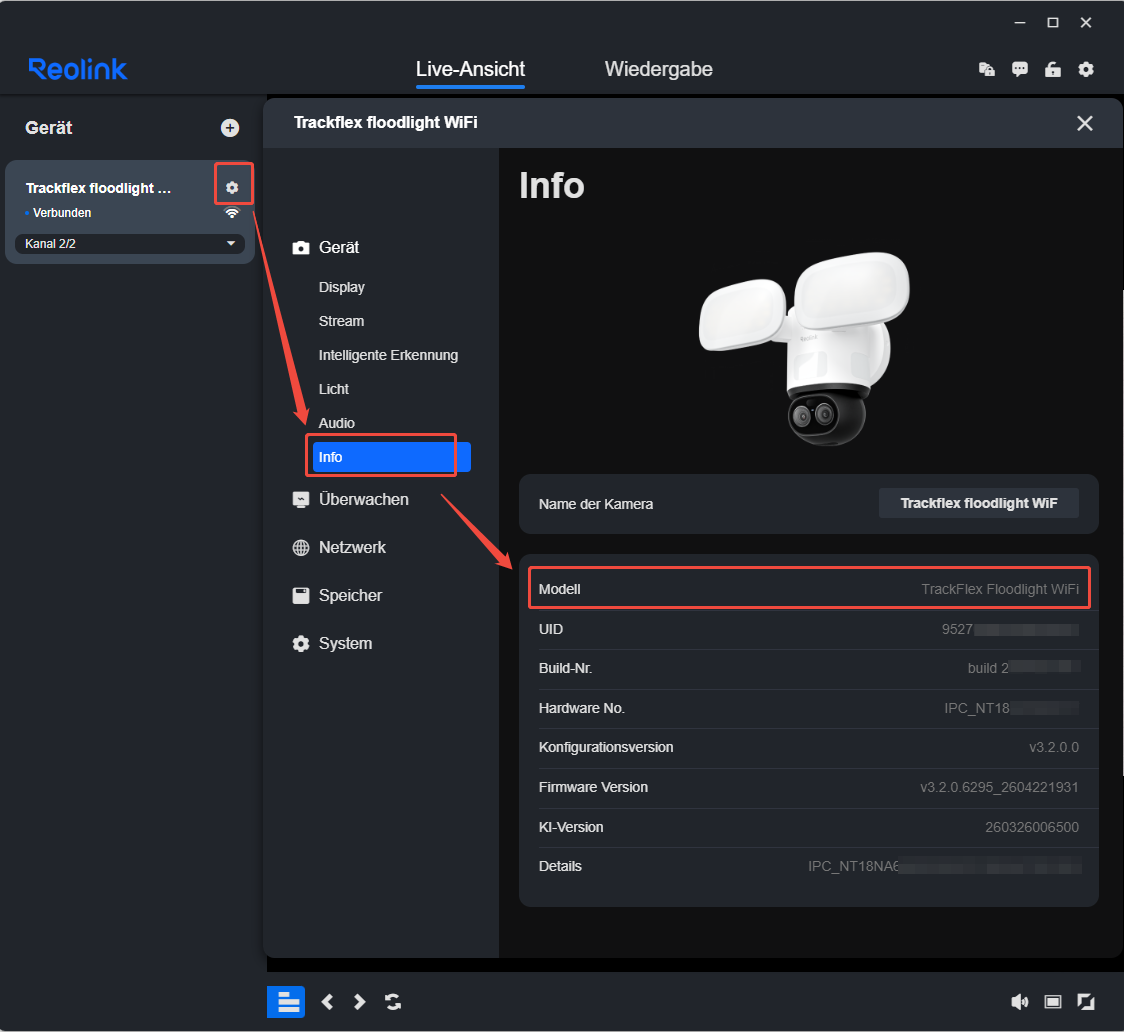Click the Build-Nr. value
The width and height of the screenshot is (1124, 1032).
[x=1024, y=668]
